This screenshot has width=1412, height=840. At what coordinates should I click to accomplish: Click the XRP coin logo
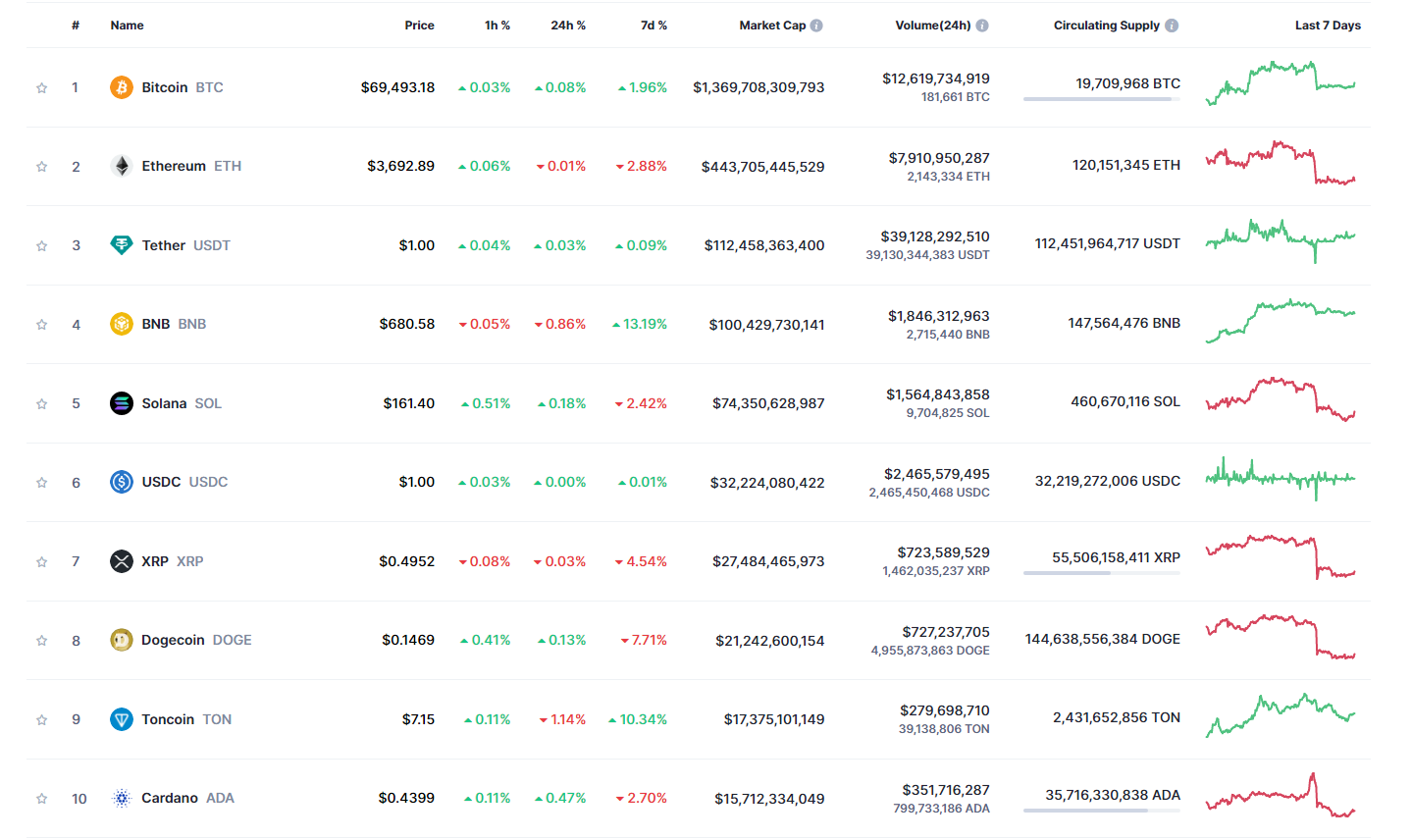pyautogui.click(x=122, y=561)
